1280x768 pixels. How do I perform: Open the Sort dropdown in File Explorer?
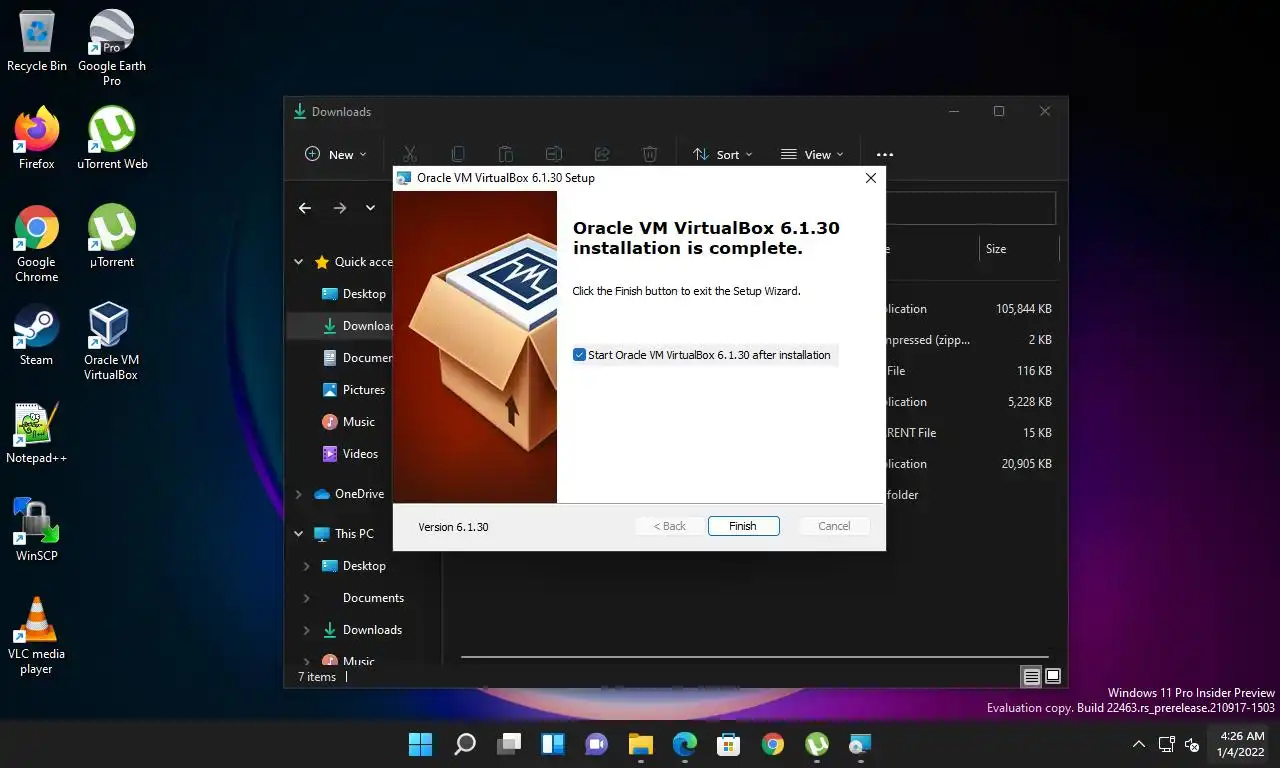tap(722, 155)
